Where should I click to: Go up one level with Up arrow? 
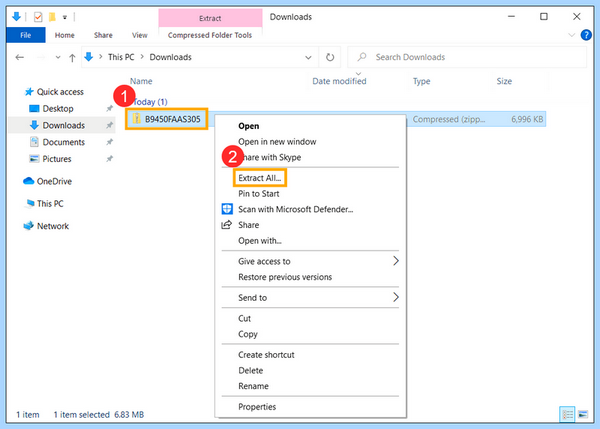click(x=72, y=58)
